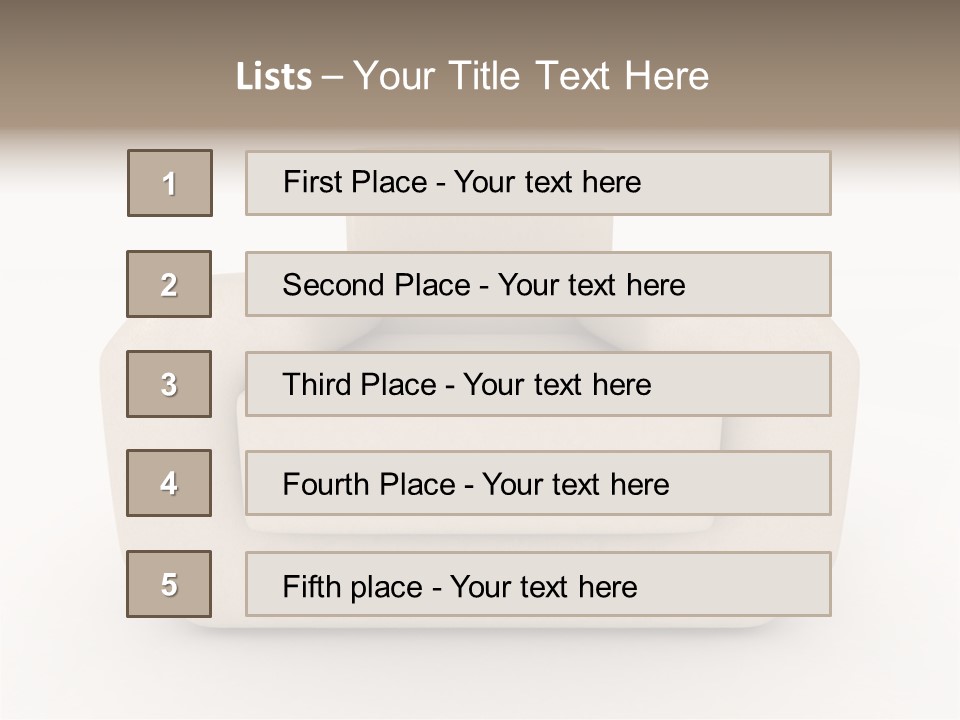Click the word 'Fourth' in the list
This screenshot has height=720, width=960.
[x=328, y=485]
